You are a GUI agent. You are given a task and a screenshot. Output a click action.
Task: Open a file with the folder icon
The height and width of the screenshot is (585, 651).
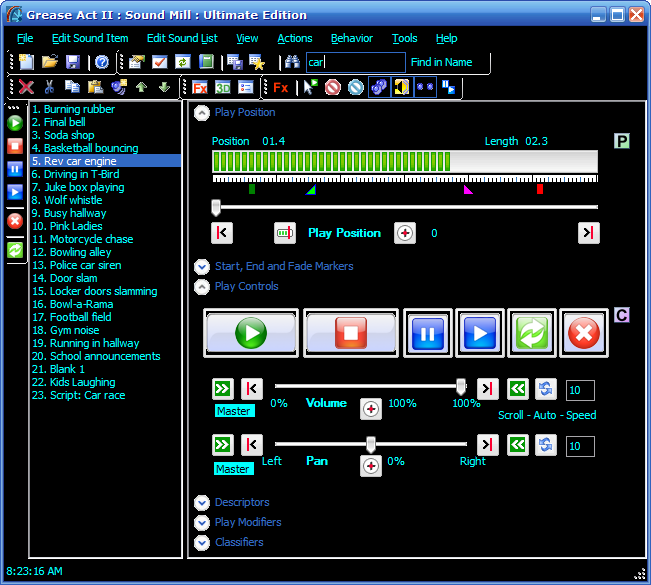pyautogui.click(x=50, y=62)
